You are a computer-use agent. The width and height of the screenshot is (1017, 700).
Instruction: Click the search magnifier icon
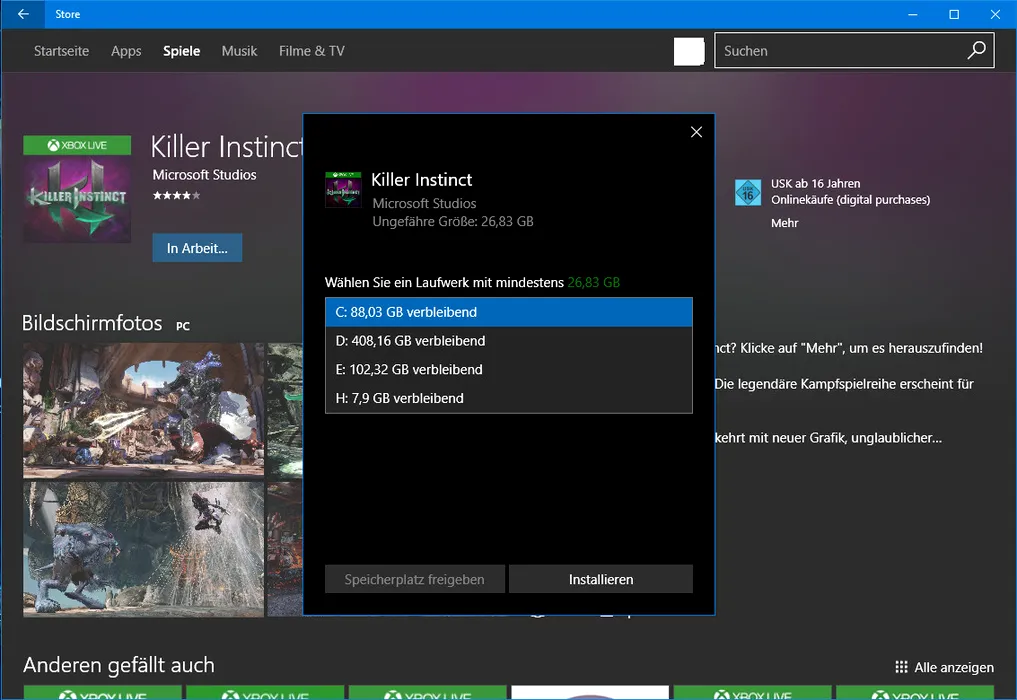coord(976,51)
